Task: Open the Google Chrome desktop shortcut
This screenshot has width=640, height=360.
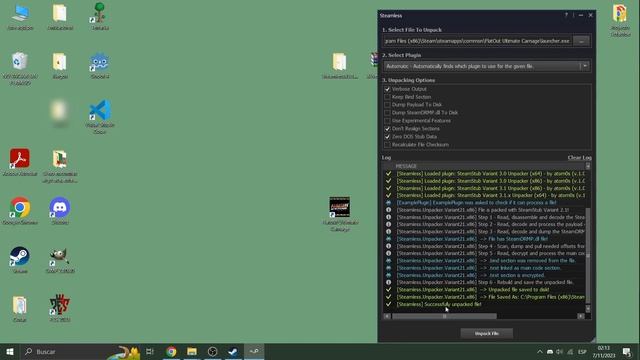Action: coord(20,211)
